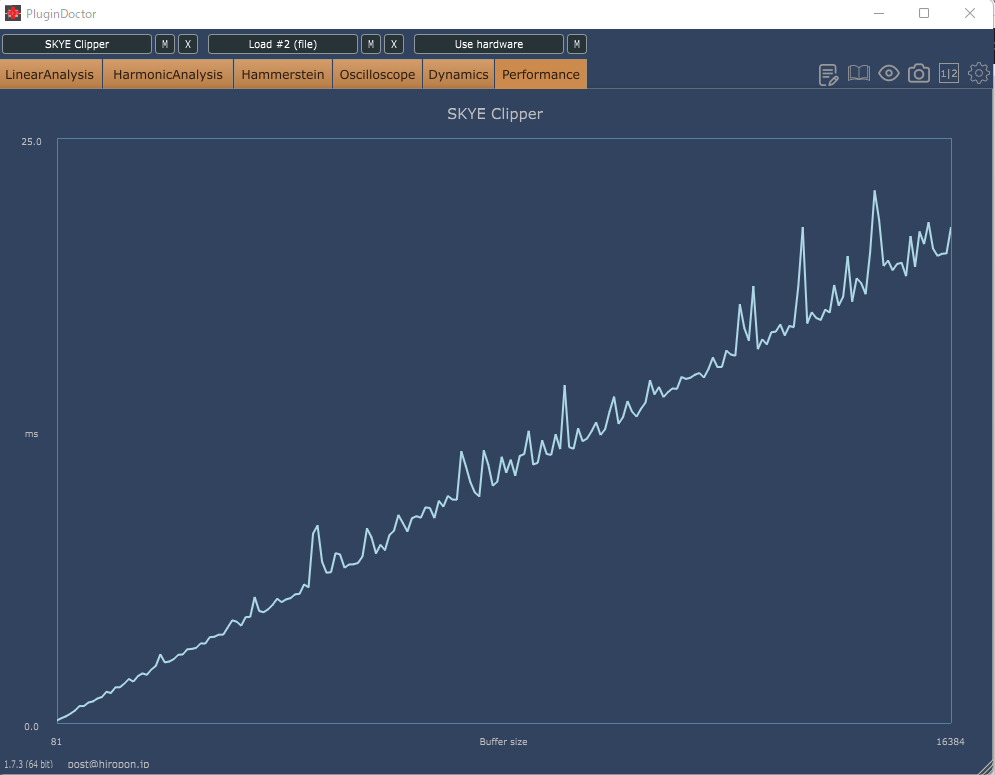995x775 pixels.
Task: Open the Hammerstein tab
Action: (282, 74)
